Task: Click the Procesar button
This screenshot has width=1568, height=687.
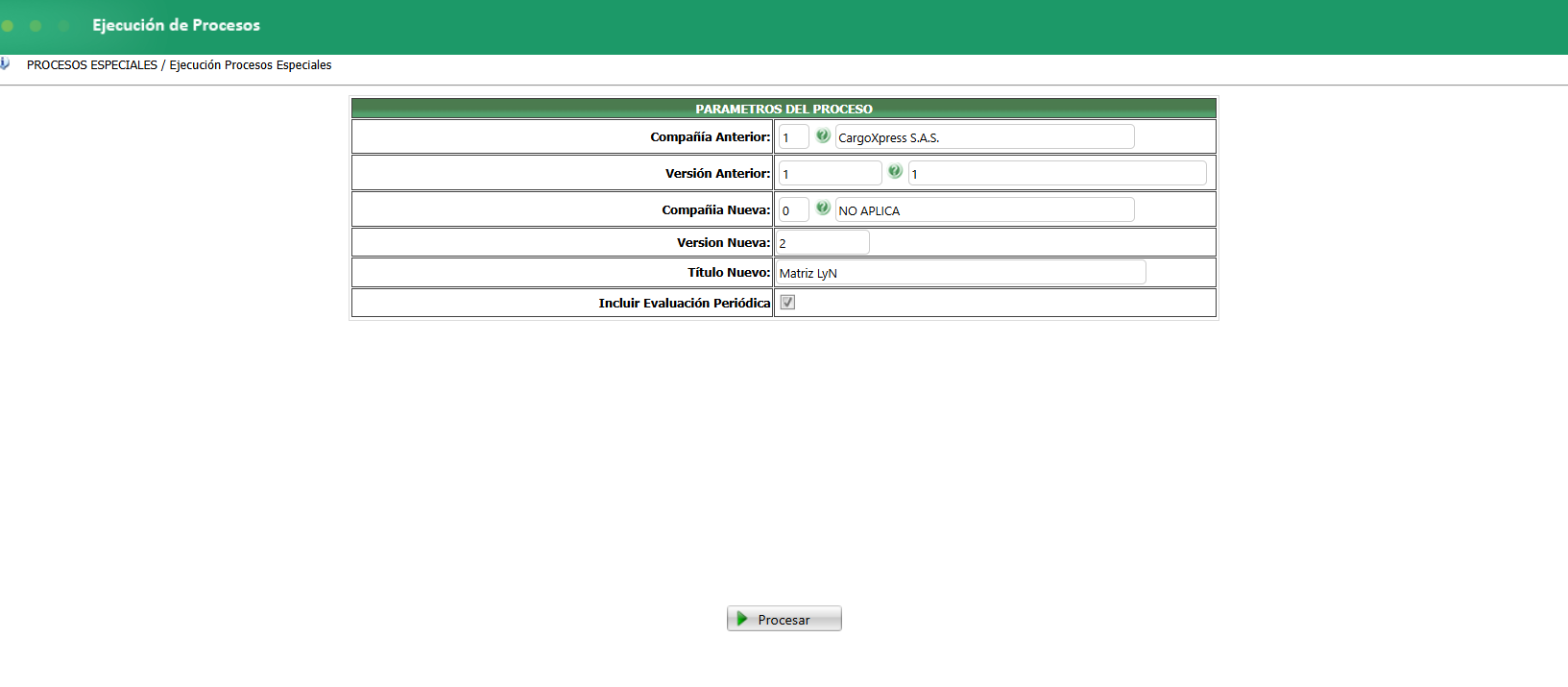Action: [x=784, y=619]
